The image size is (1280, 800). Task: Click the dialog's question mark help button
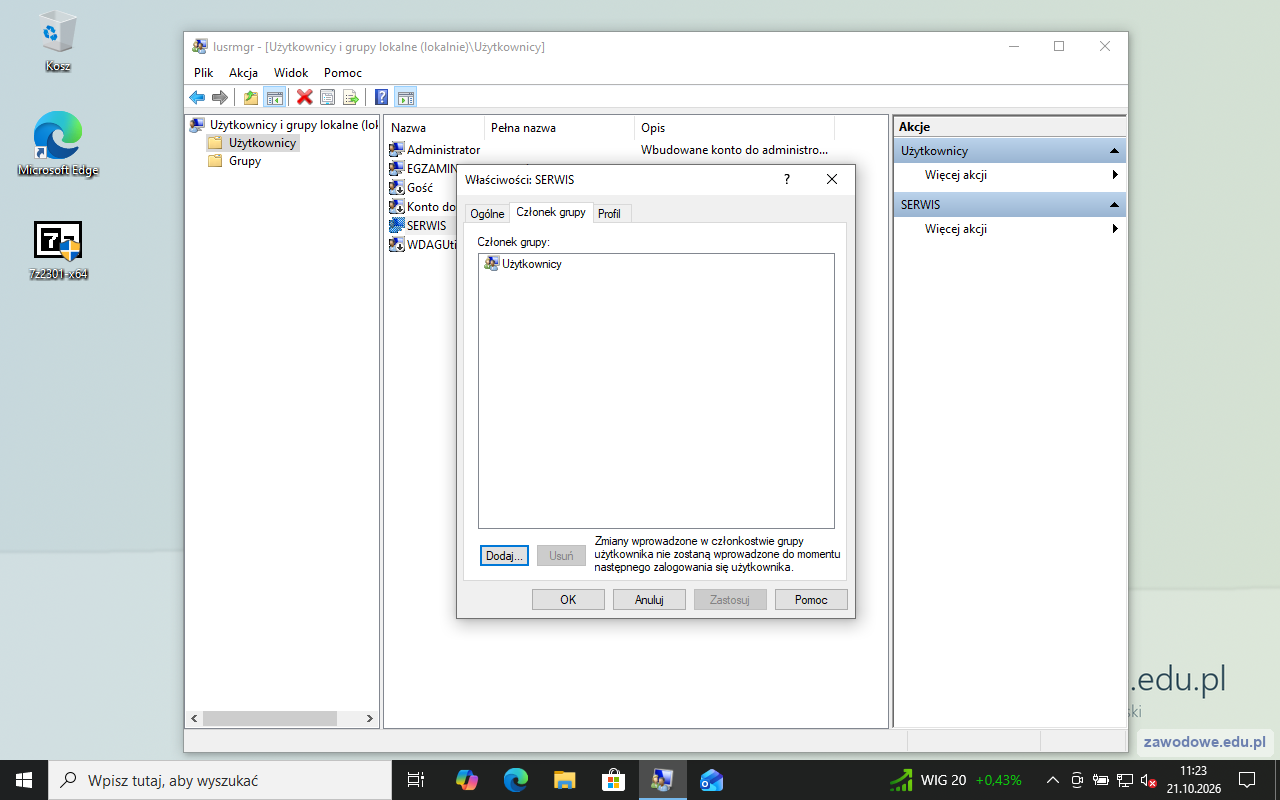786,179
